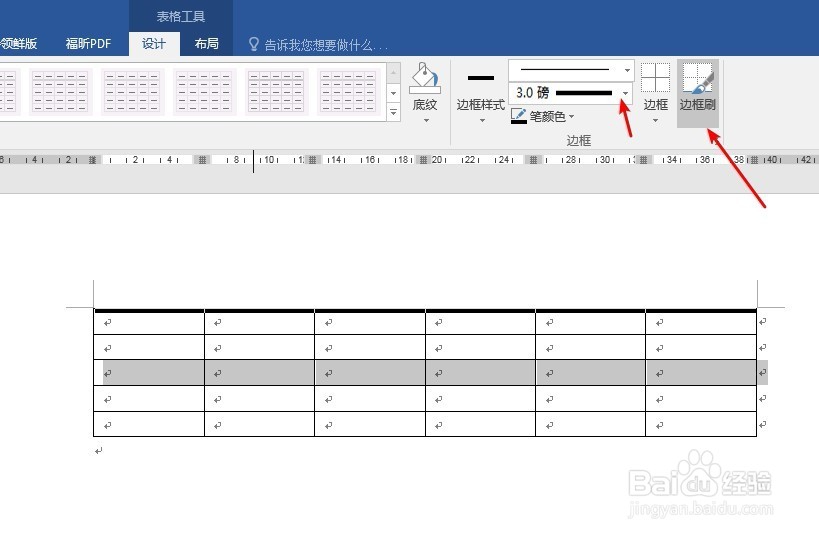This screenshot has height=537, width=819.
Task: Click the lightbulb tell-me icon
Action: (x=254, y=44)
